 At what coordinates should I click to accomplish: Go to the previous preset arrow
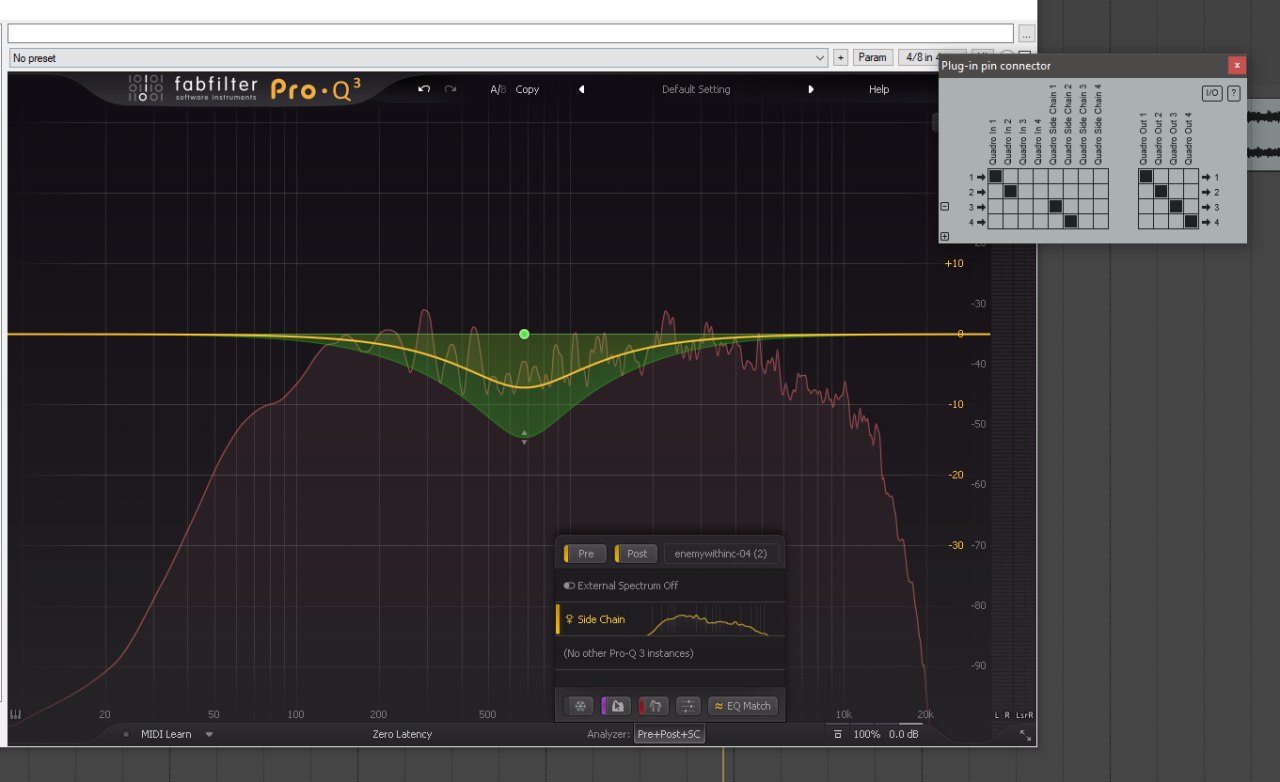581,89
